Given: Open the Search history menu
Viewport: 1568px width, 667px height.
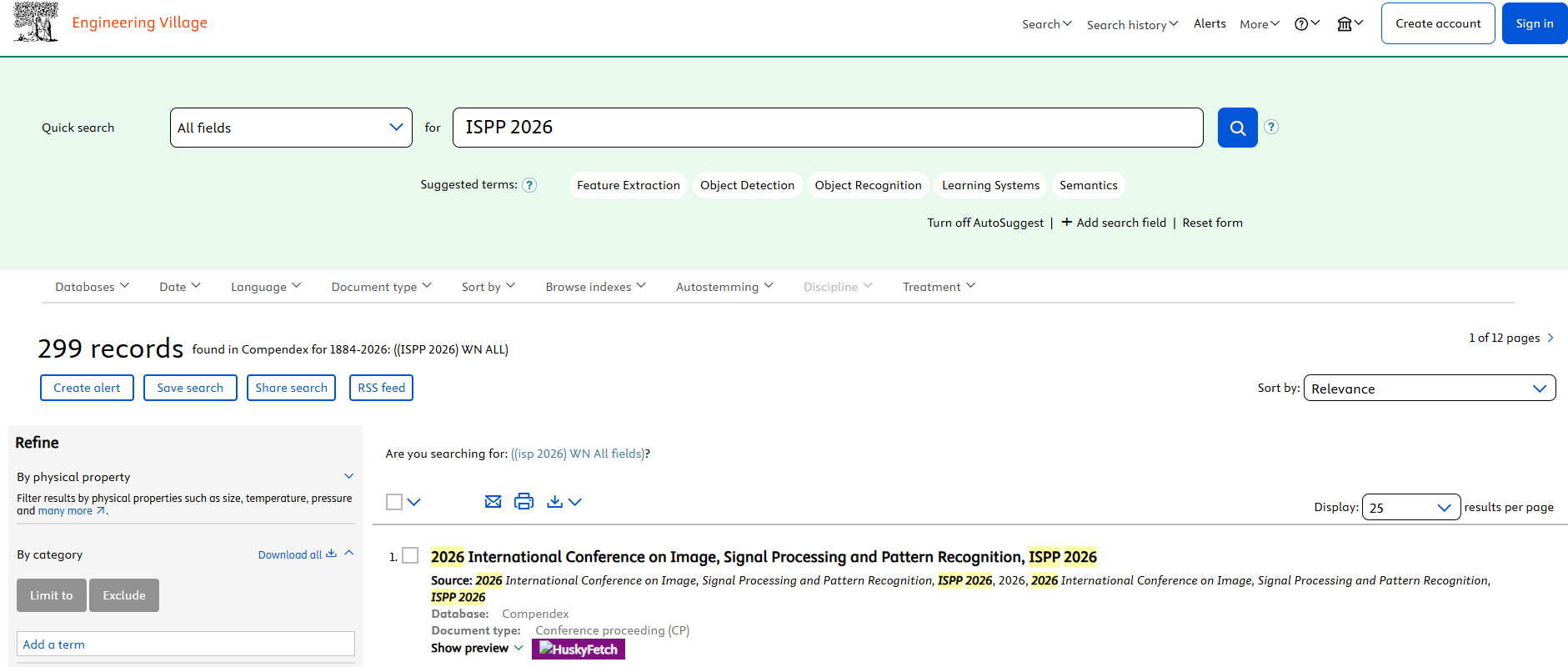Looking at the screenshot, I should 1133,24.
